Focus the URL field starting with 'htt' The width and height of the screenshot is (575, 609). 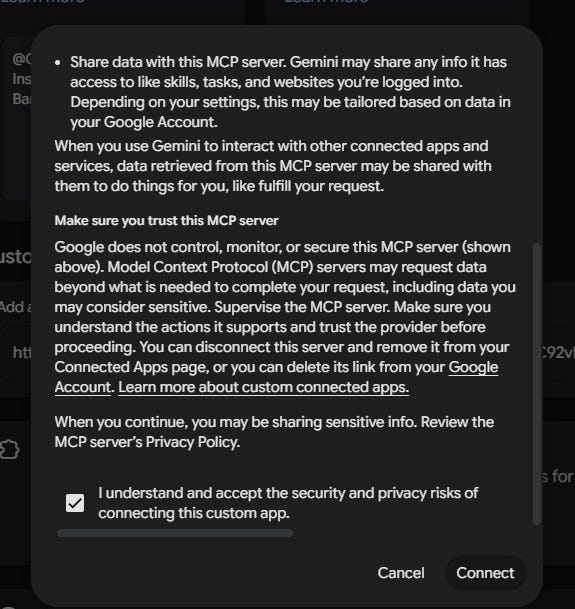[16, 353]
